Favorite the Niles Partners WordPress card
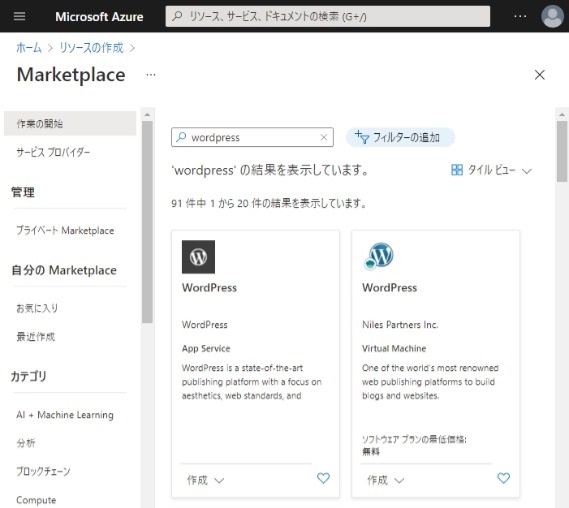 503,478
